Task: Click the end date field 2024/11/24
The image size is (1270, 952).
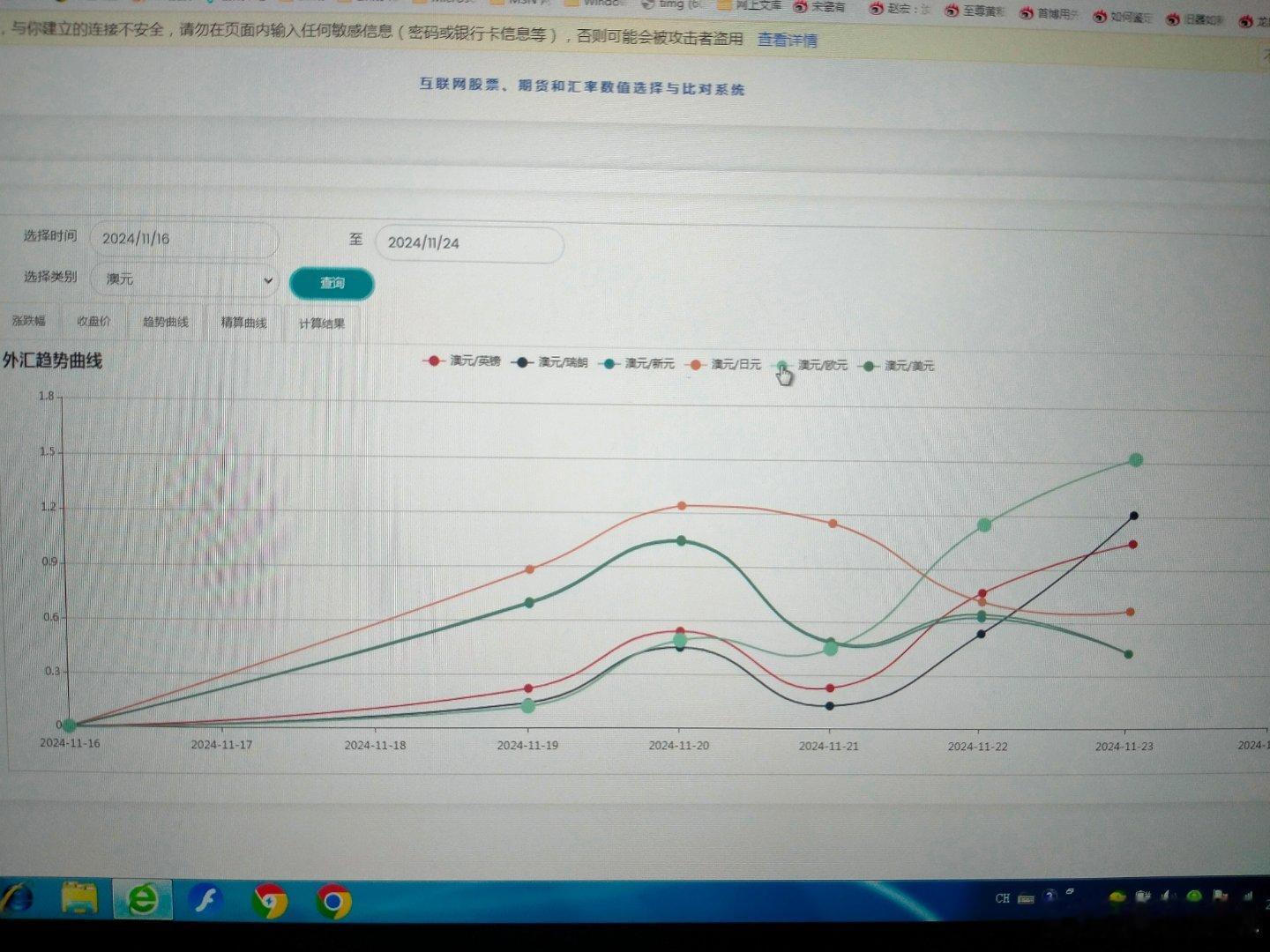Action: (x=469, y=243)
